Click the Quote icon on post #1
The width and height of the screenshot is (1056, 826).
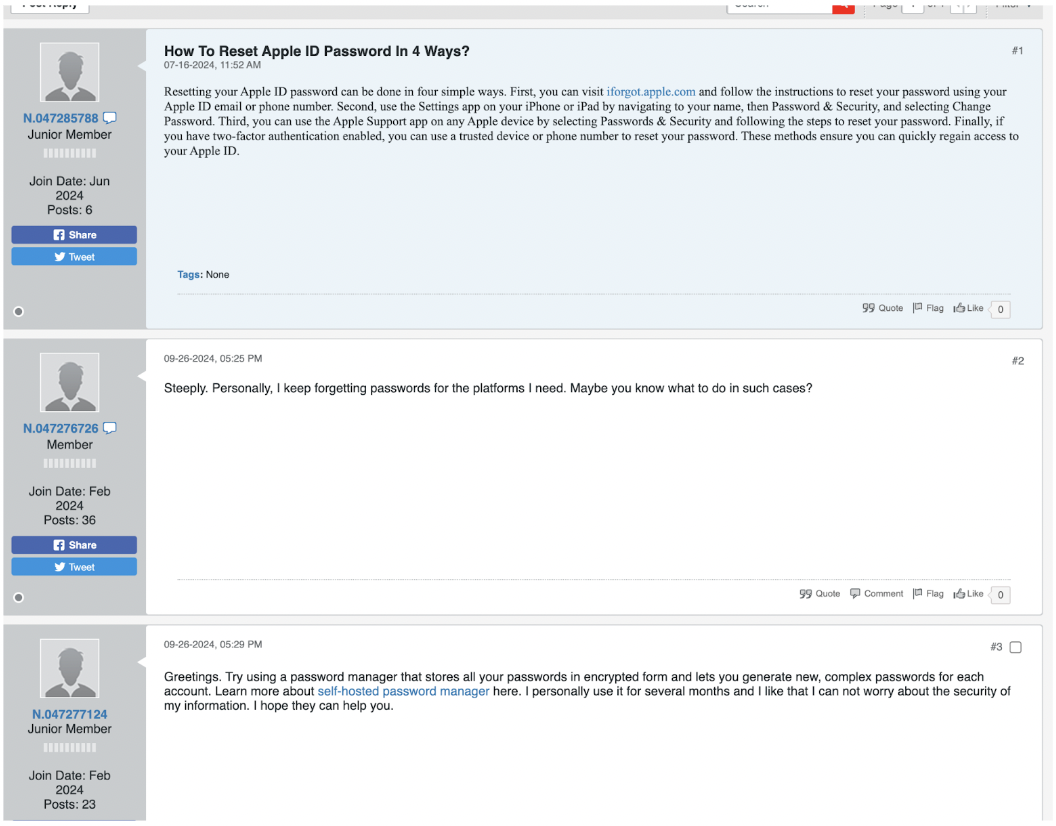tap(882, 308)
